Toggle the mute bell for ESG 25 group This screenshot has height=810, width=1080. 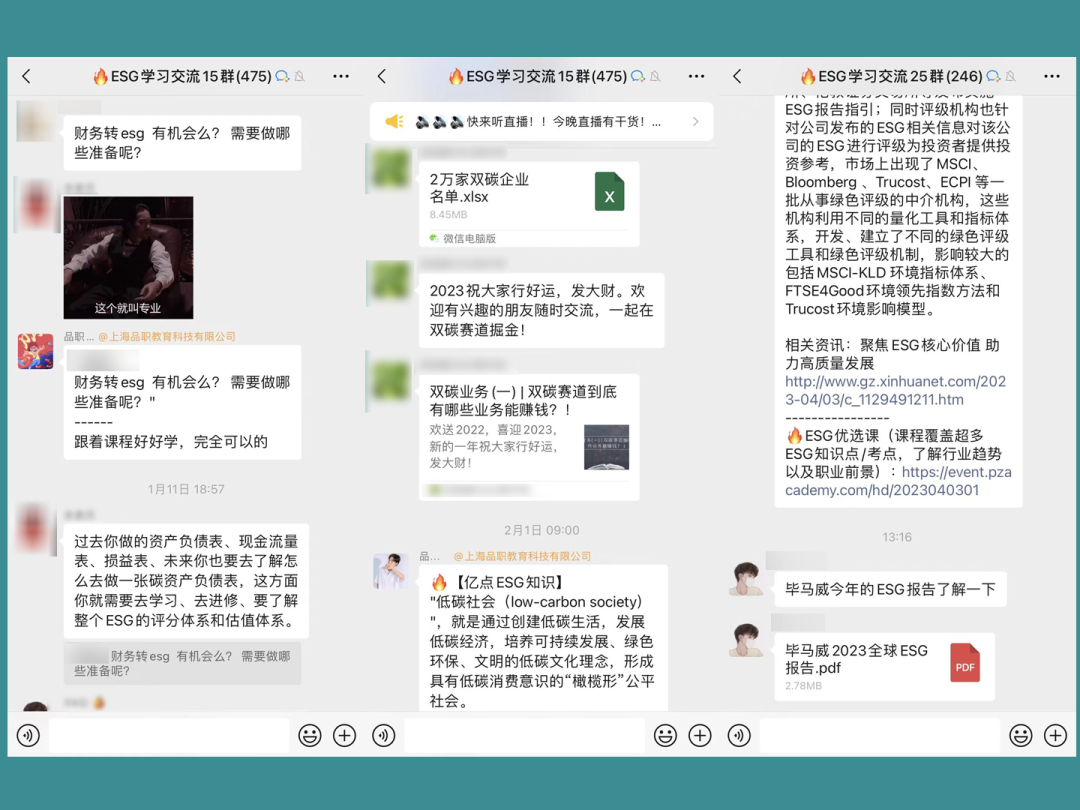coord(1012,76)
